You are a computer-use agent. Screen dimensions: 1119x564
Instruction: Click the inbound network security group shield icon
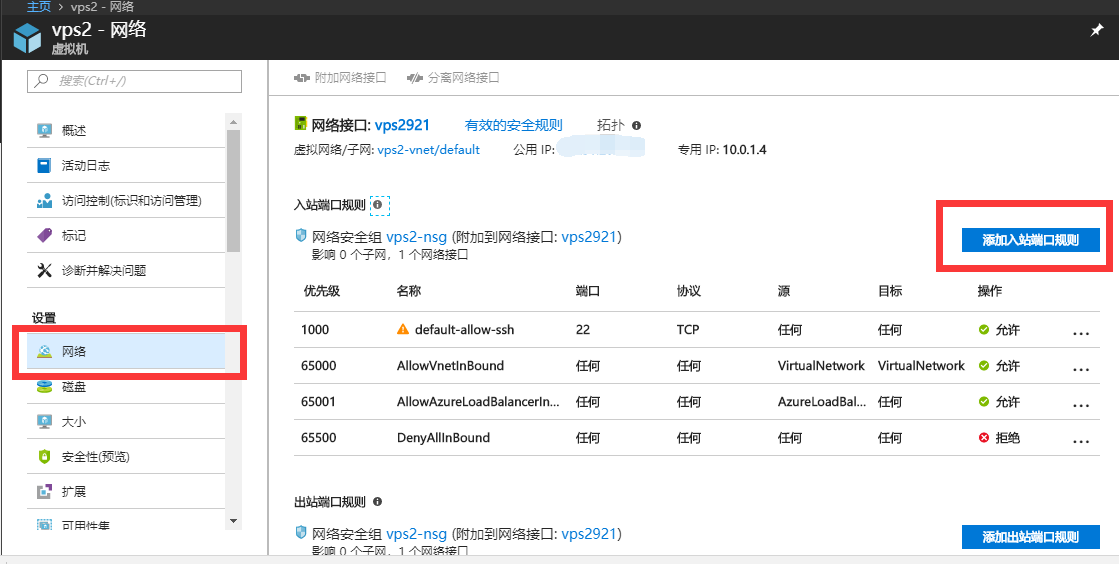[300, 236]
